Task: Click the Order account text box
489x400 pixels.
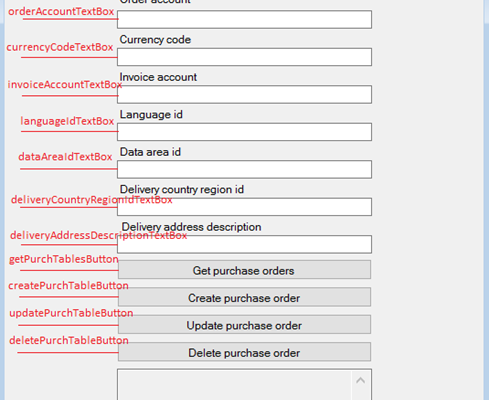Action: coord(244,19)
